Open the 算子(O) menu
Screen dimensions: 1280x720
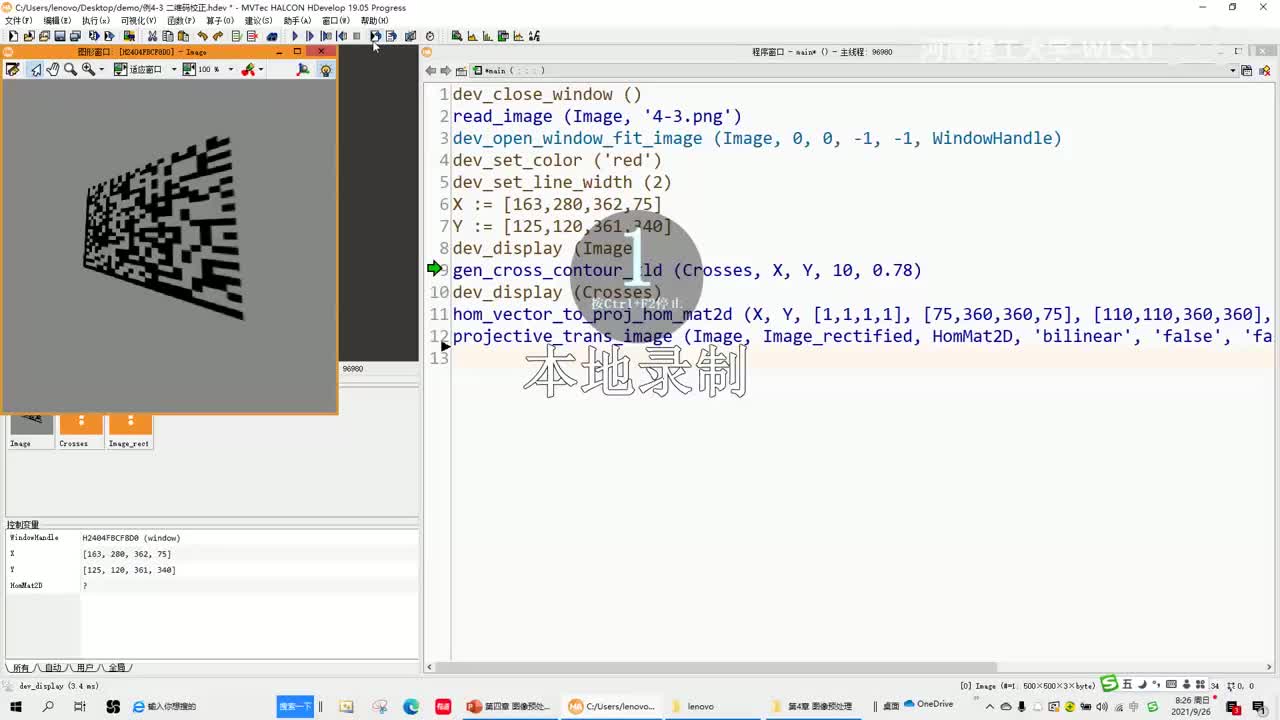219,20
